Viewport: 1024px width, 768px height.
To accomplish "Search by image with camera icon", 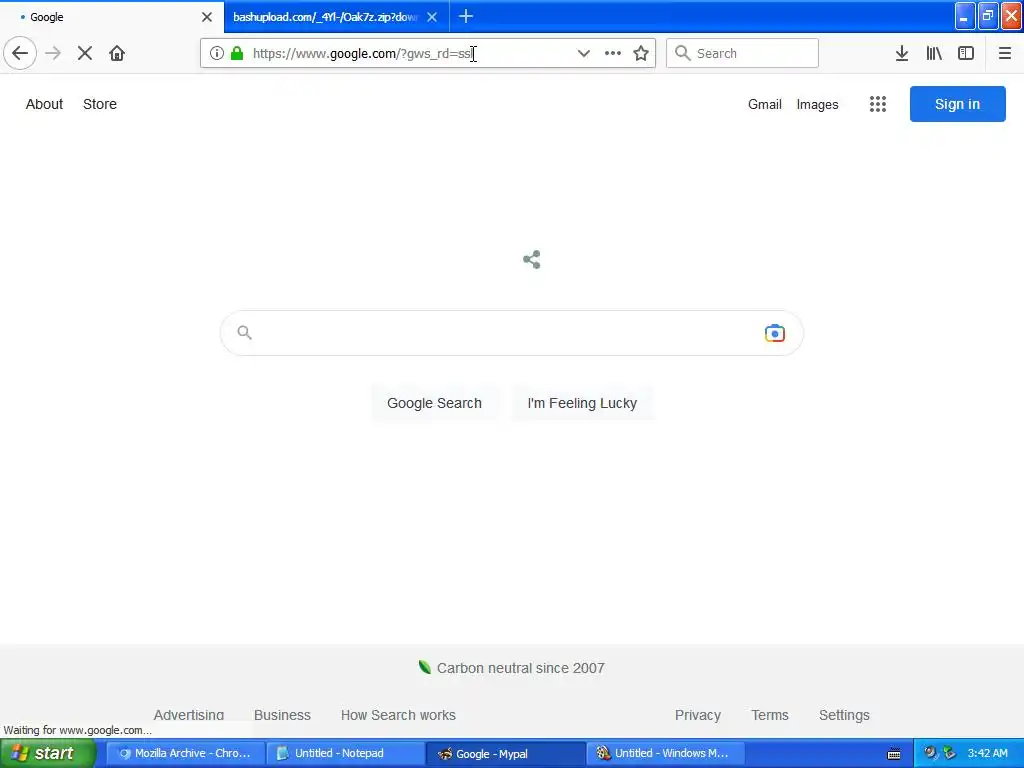I will 775,333.
